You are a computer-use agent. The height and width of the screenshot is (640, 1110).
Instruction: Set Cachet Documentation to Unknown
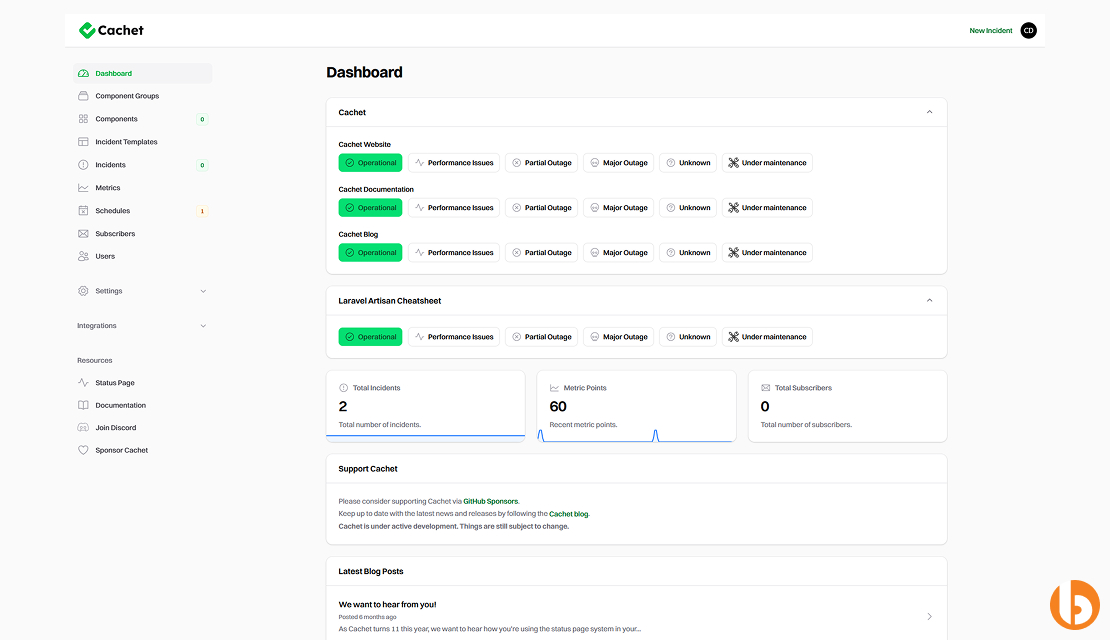click(x=688, y=207)
